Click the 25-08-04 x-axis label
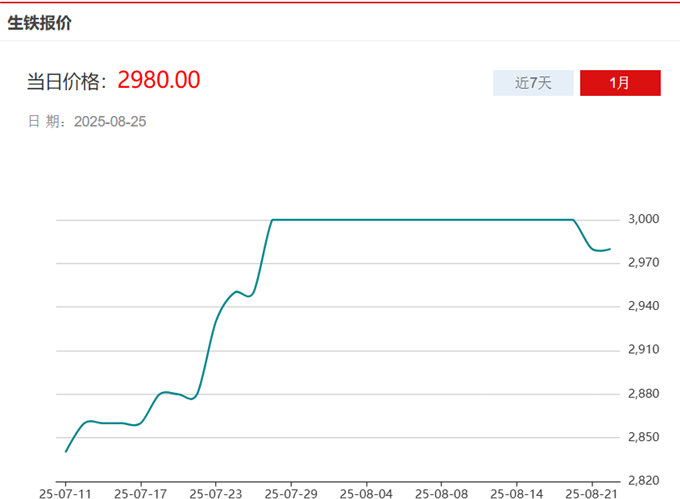 point(366,492)
